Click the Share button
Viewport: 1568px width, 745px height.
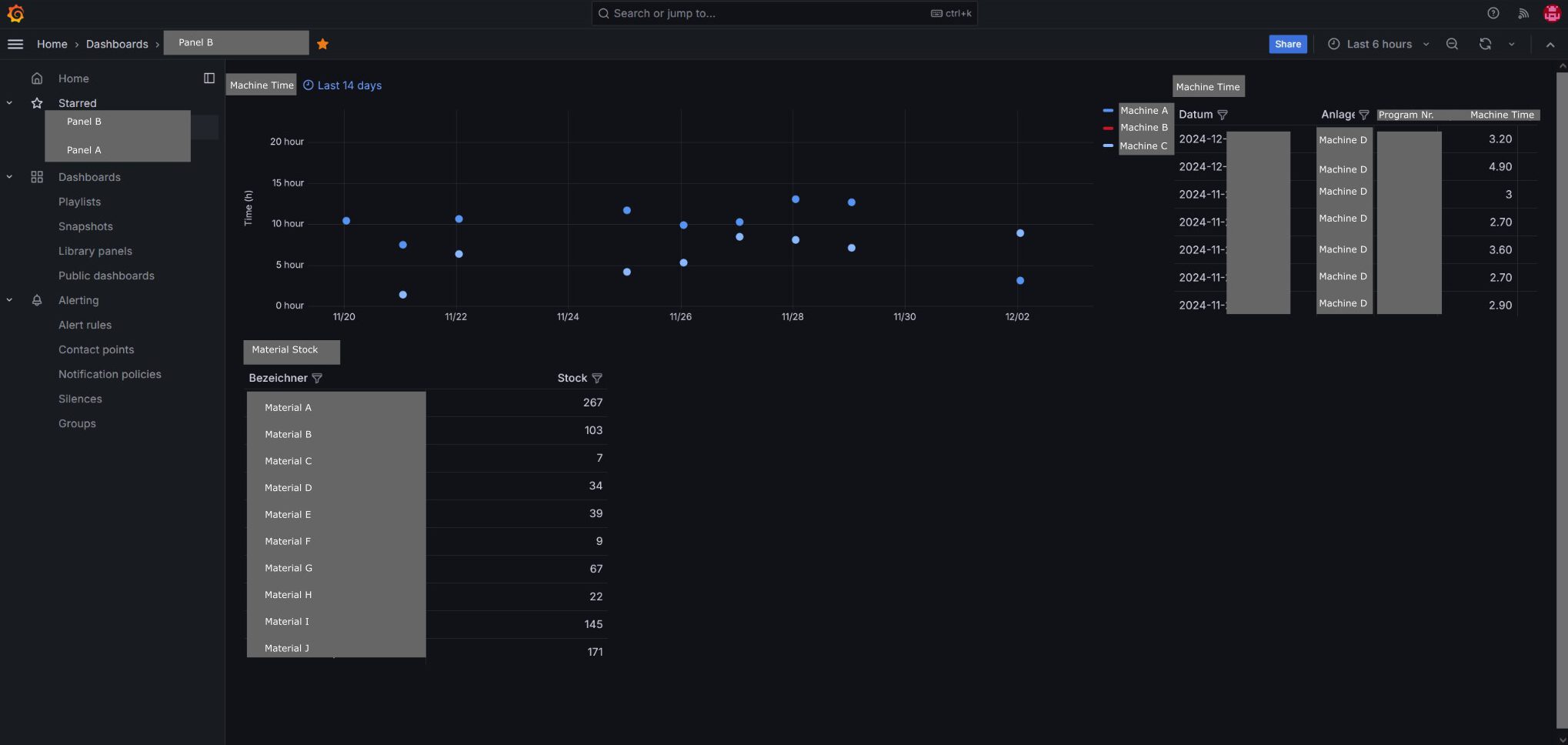[1287, 44]
